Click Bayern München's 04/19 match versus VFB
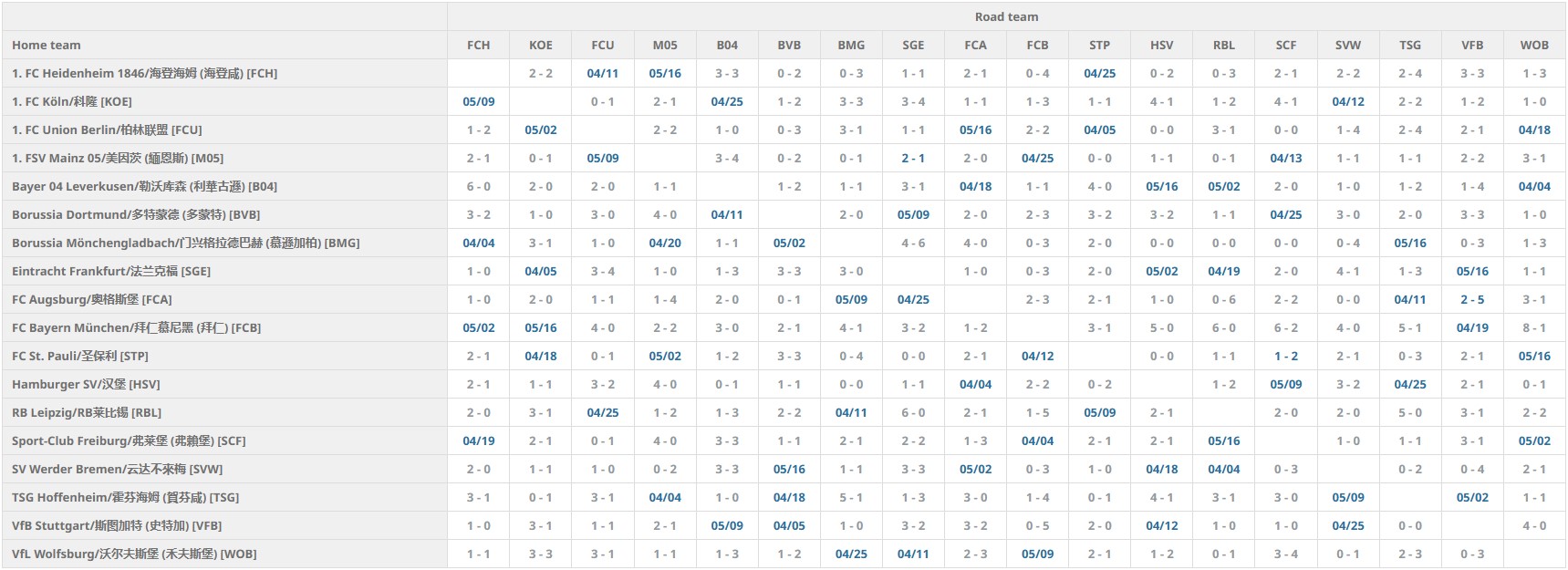Image resolution: width=1568 pixels, height=570 pixels. [1471, 327]
